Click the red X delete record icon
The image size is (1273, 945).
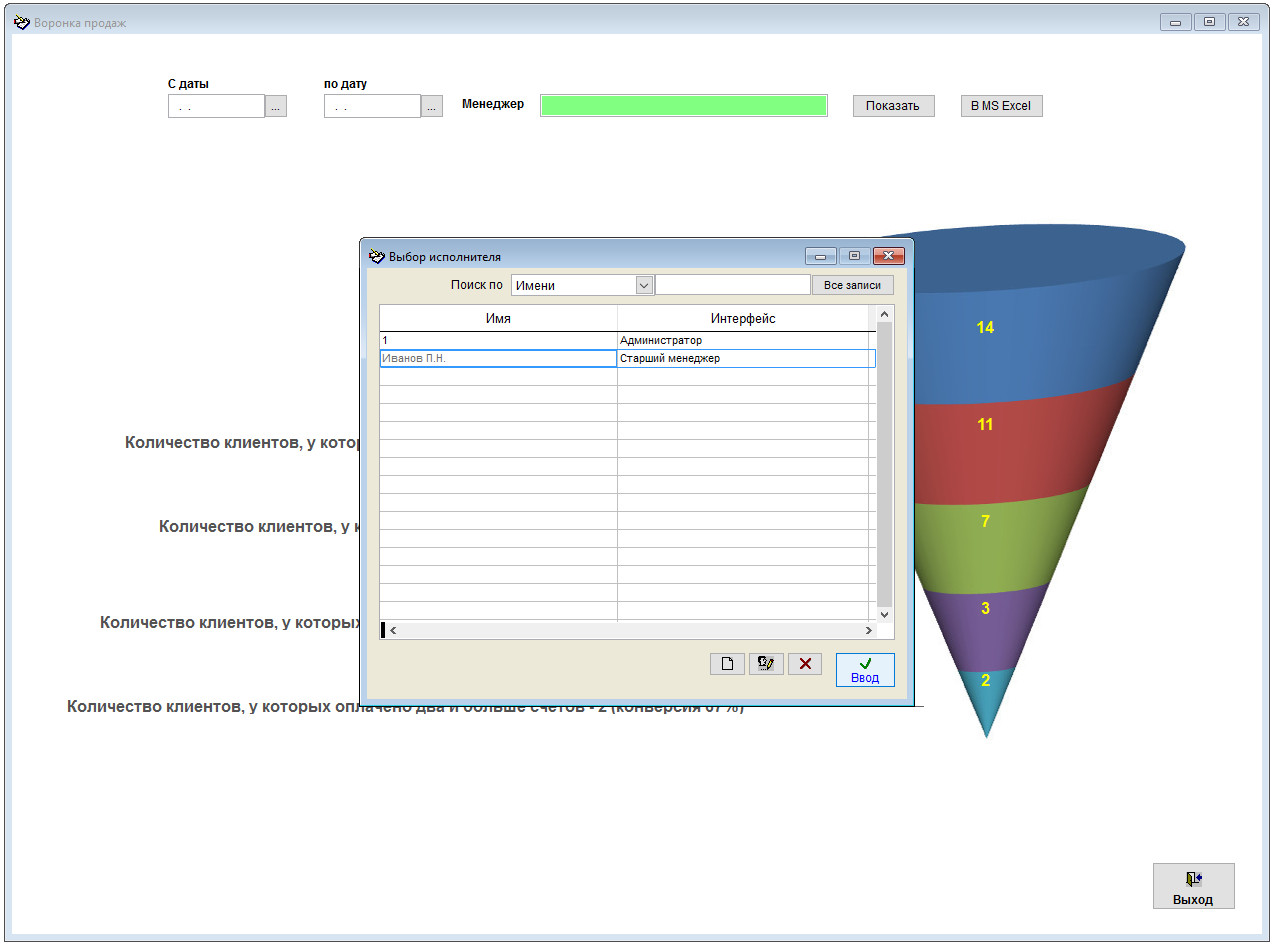coord(805,664)
